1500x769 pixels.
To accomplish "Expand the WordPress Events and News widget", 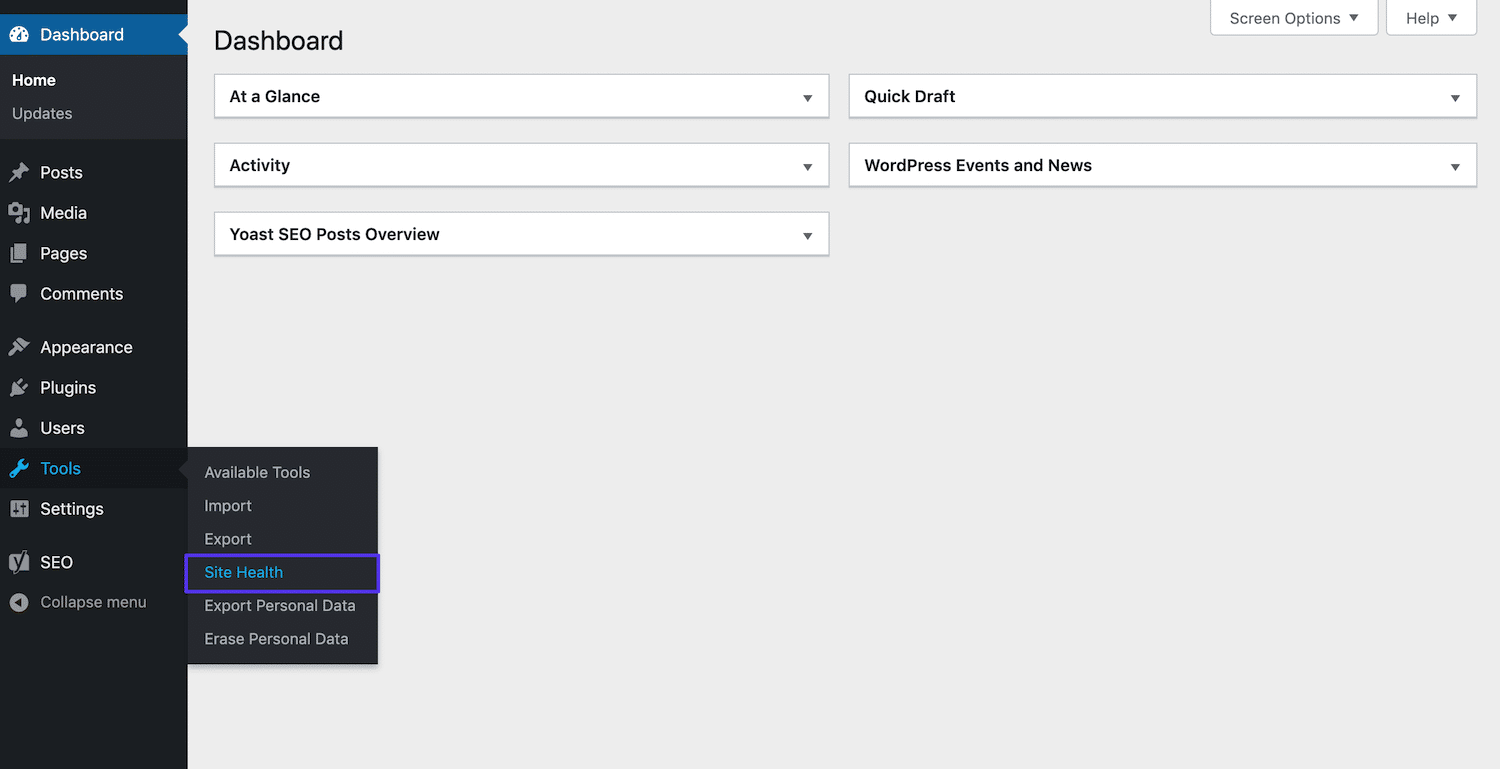I will coord(1455,165).
